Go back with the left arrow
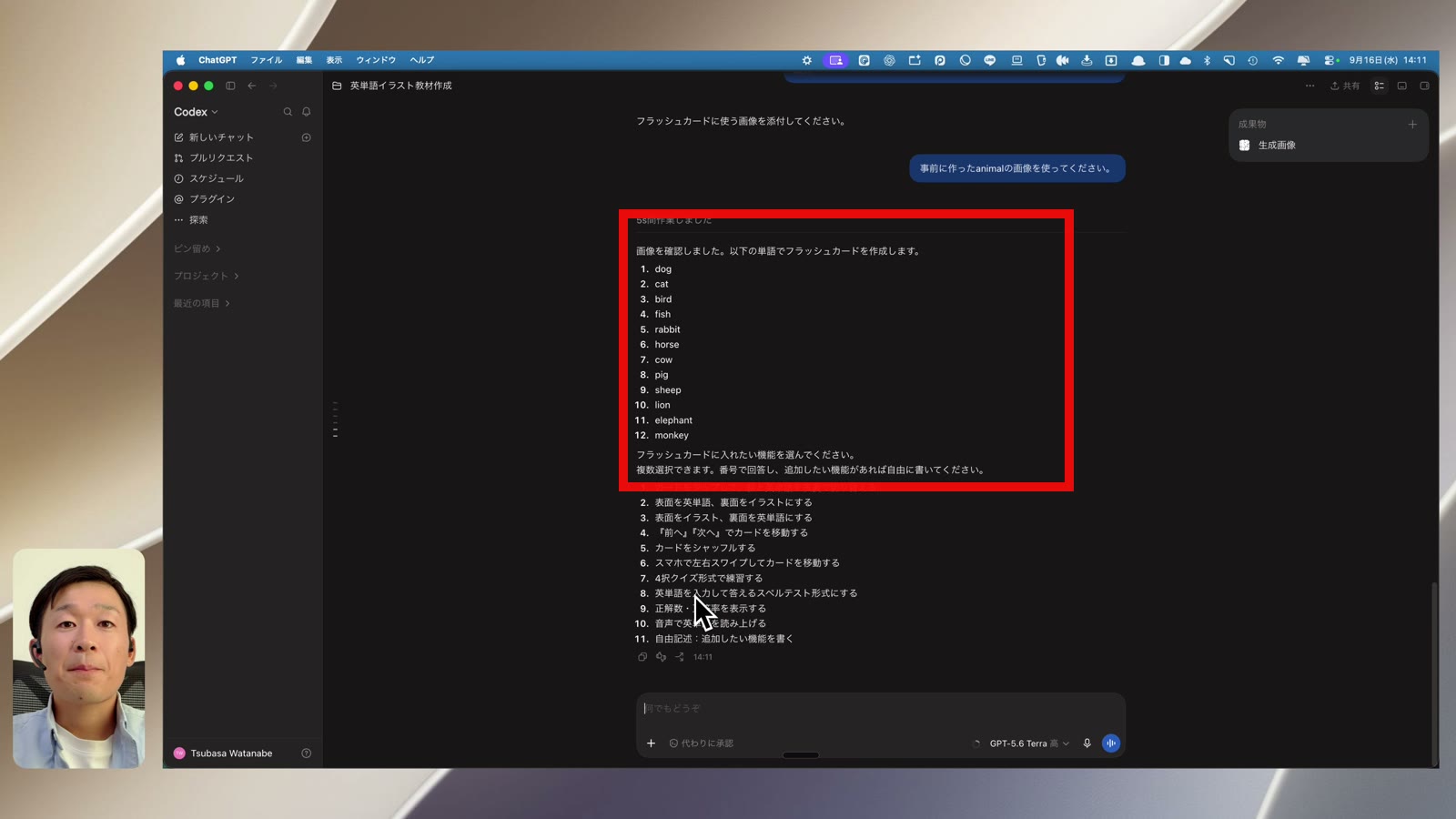Viewport: 1456px width, 819px height. (x=252, y=86)
